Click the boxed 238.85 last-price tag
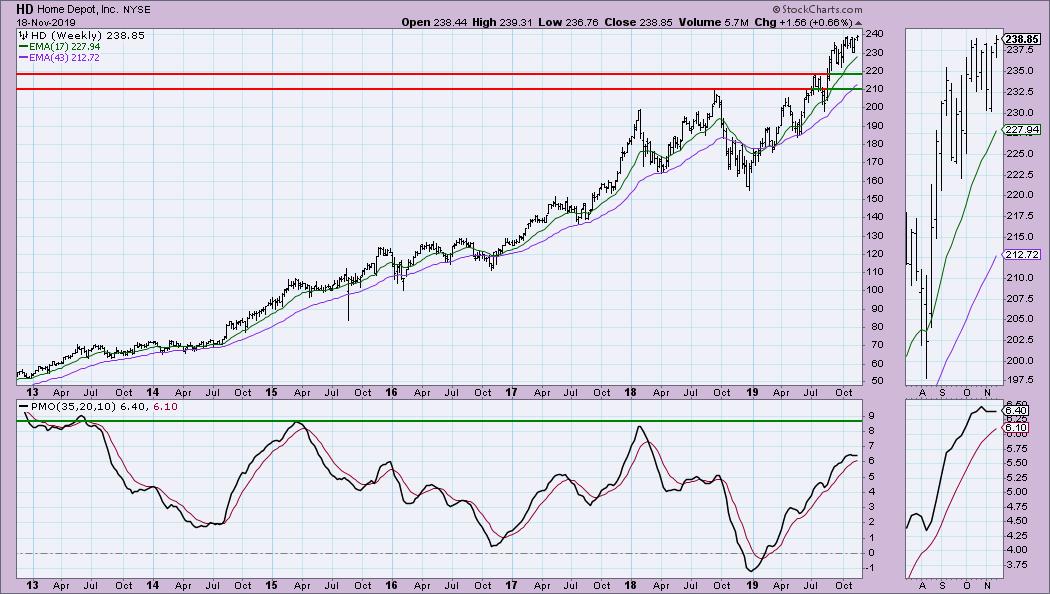Viewport: 1050px width, 594px height. [1023, 39]
